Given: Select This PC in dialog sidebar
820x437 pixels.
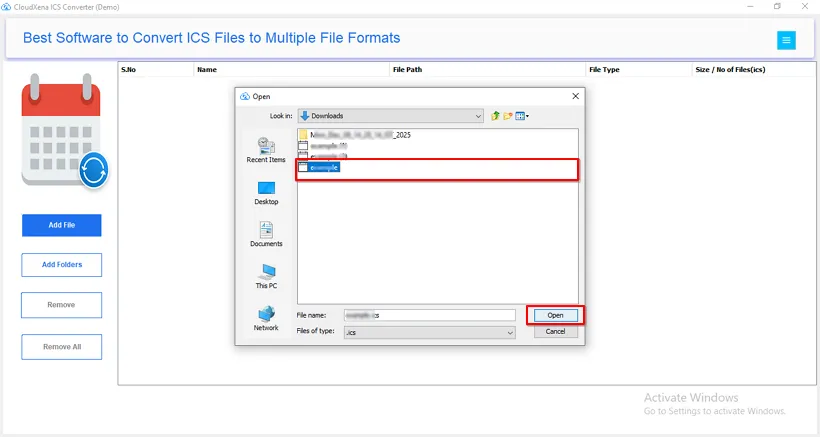Looking at the screenshot, I should [x=266, y=277].
